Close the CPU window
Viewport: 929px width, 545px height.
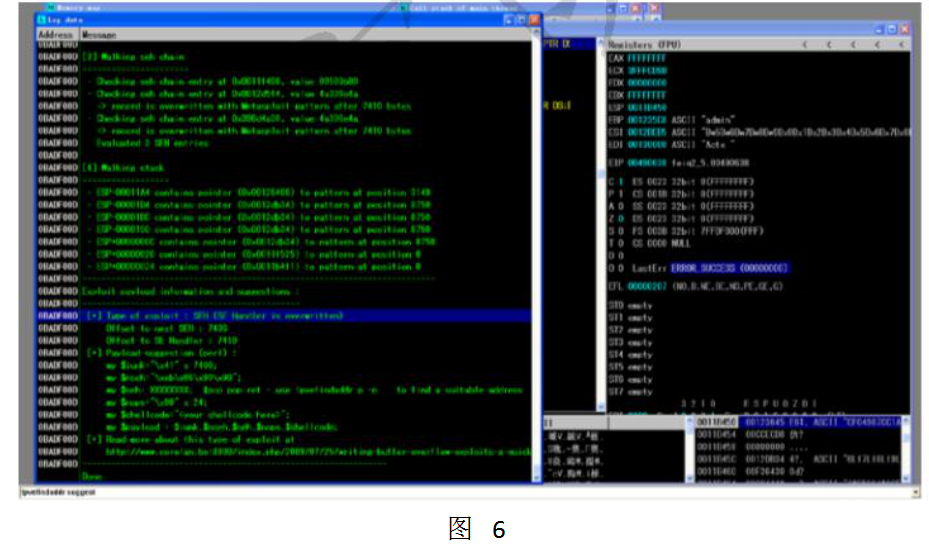click(x=905, y=29)
